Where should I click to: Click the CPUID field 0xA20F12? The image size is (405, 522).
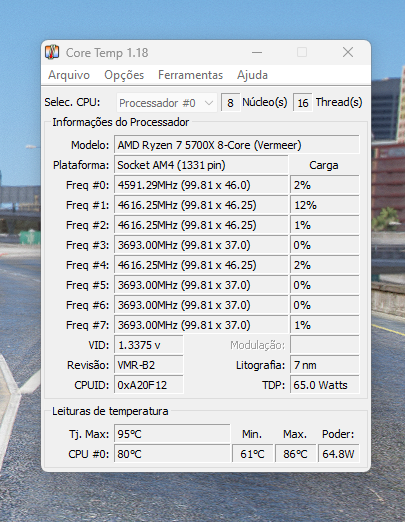149,385
